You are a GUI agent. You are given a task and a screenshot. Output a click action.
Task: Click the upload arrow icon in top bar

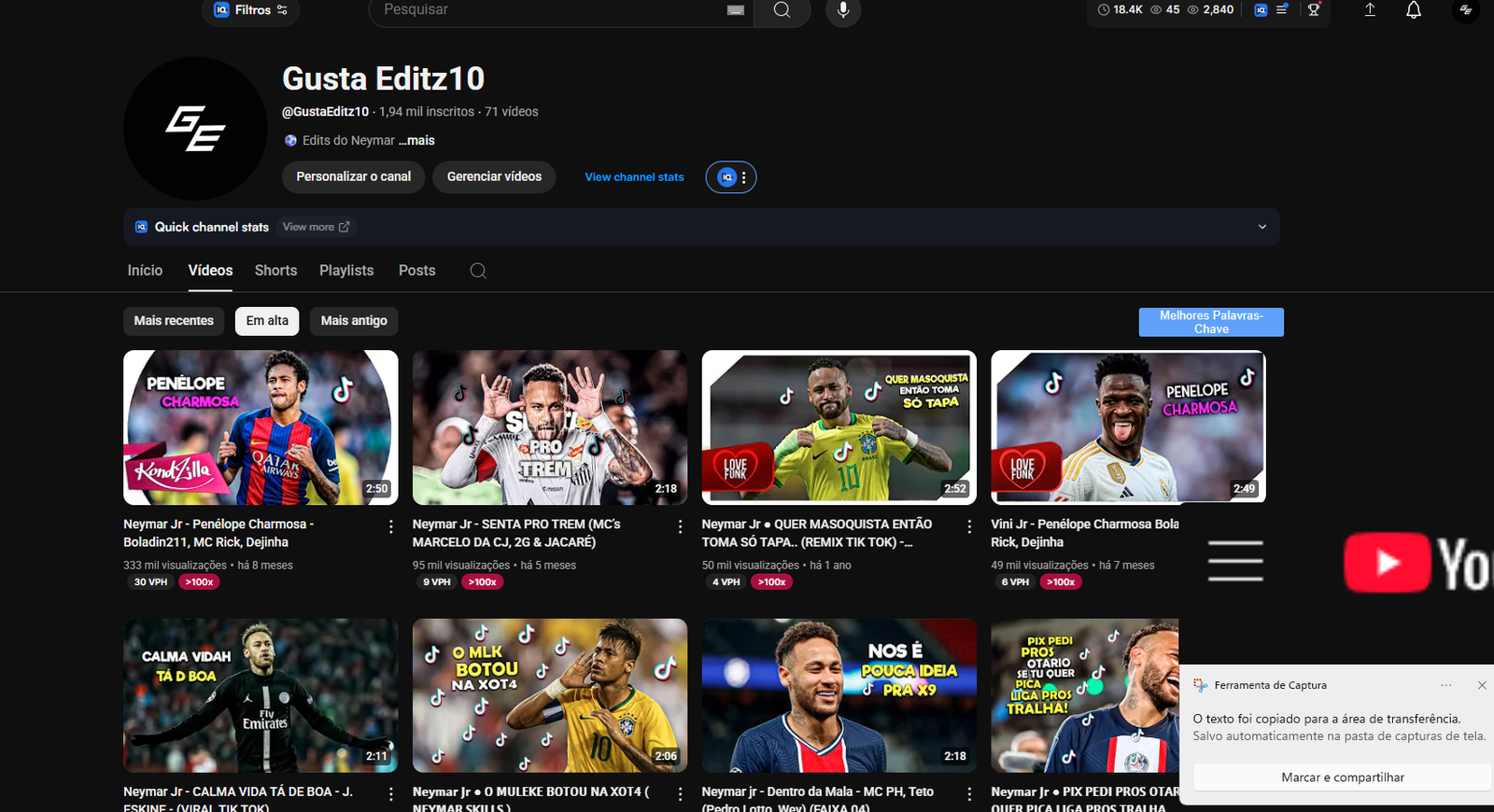(1370, 10)
